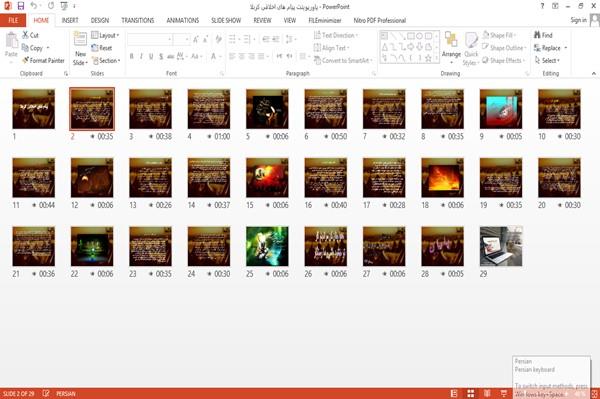Image resolution: width=600 pixels, height=399 pixels.
Task: Open the font size combo box
Action: coord(181,39)
